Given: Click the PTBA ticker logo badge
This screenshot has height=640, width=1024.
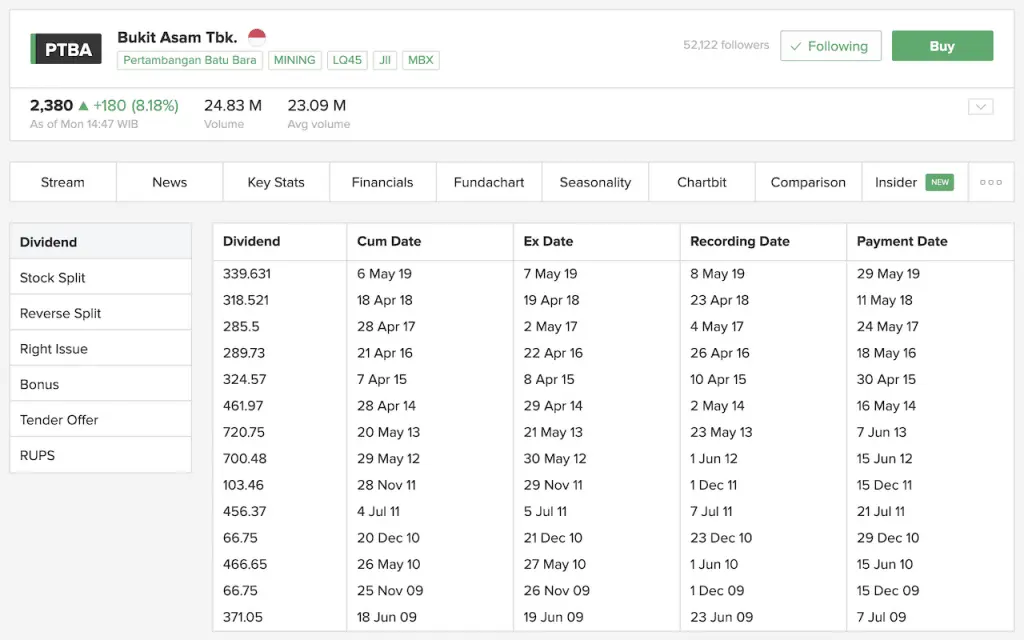Looking at the screenshot, I should 66,49.
